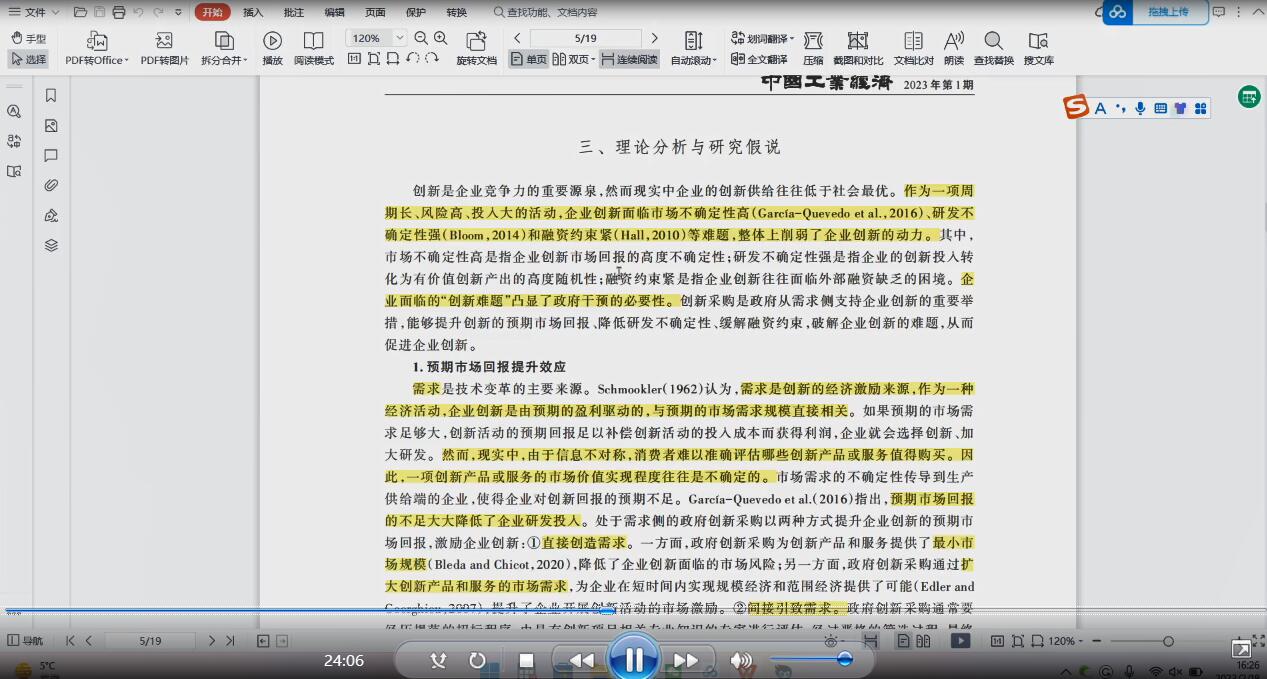The image size is (1267, 679).
Task: Click the green spreadsheet floating icon
Action: point(1248,96)
